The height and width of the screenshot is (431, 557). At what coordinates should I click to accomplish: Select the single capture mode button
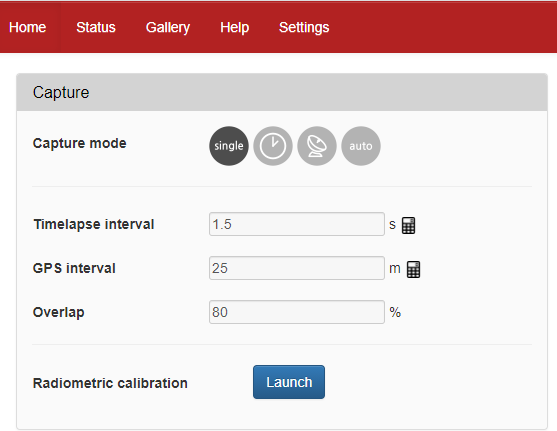pyautogui.click(x=229, y=146)
